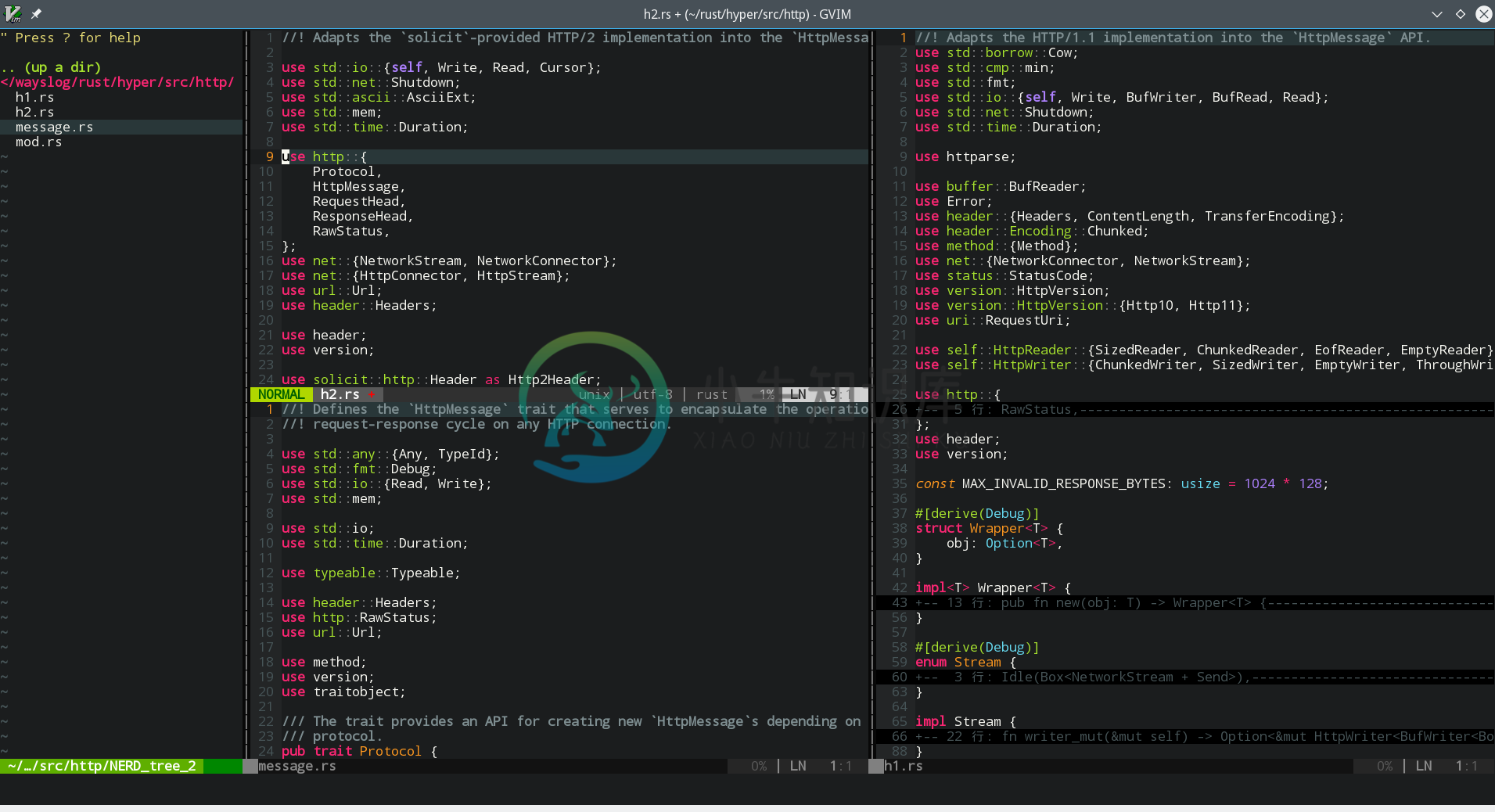
Task: Select message.rs in the NERDTree file list
Action: [55, 127]
